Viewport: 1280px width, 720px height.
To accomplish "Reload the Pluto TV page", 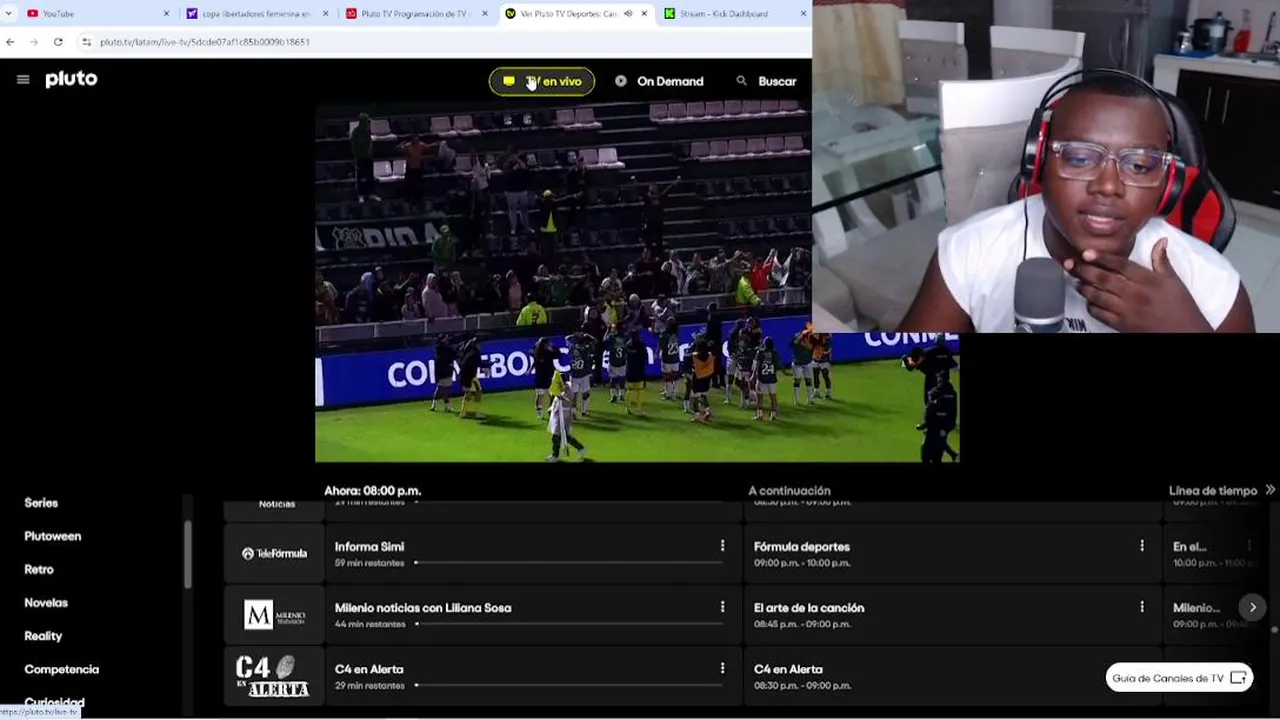I will click(x=58, y=42).
